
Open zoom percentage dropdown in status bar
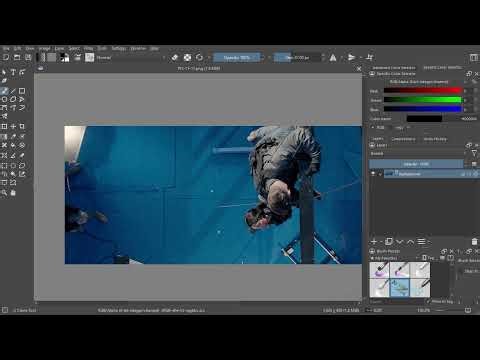coord(424,310)
